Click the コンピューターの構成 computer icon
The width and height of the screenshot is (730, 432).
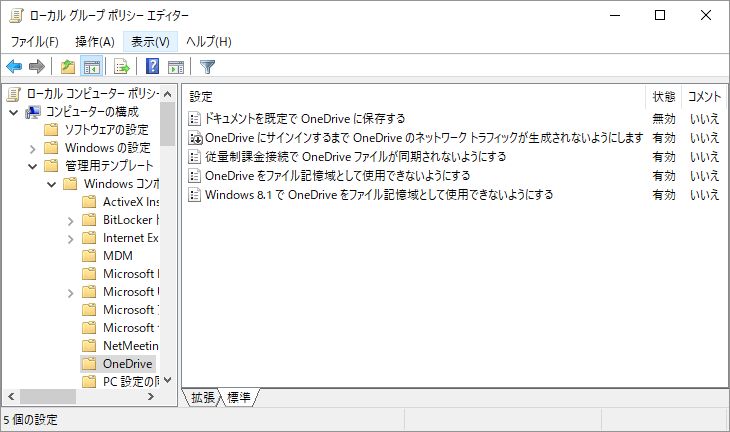[33, 112]
